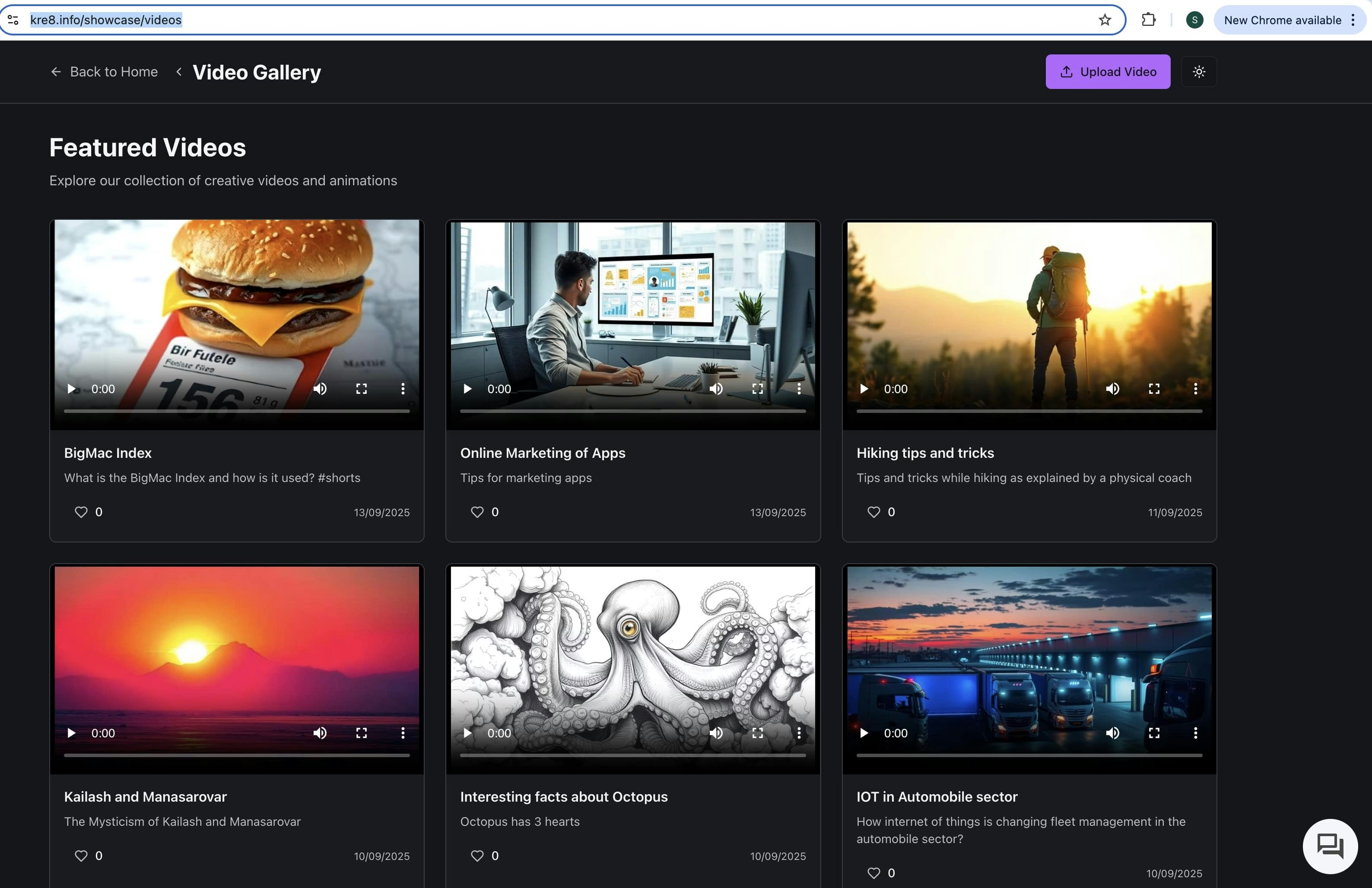Open the Chrome profile menu
The image size is (1372, 888).
point(1194,19)
